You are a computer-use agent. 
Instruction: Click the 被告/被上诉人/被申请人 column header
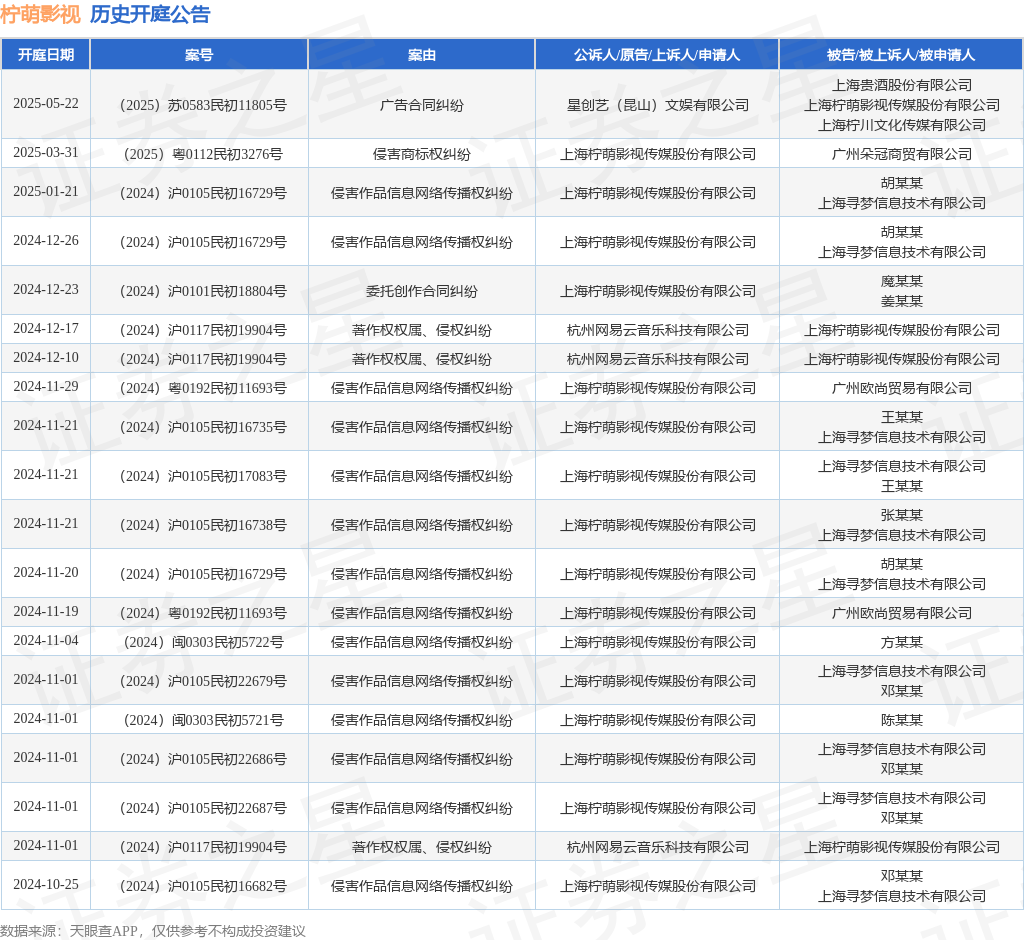coord(901,55)
